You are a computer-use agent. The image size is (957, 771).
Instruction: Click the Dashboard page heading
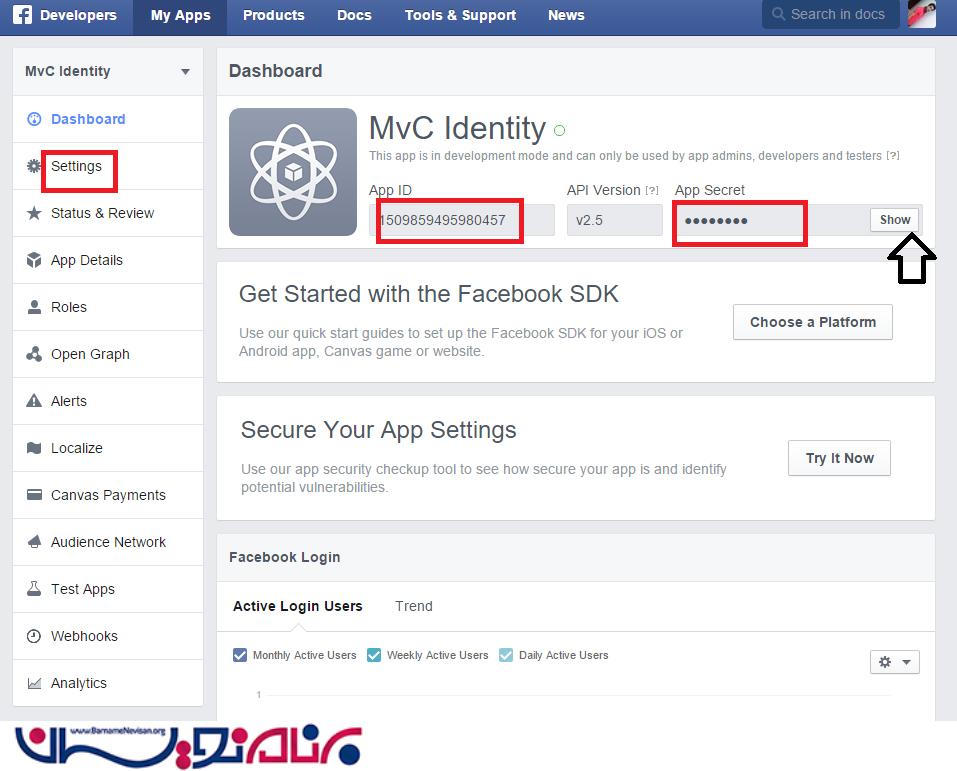275,71
